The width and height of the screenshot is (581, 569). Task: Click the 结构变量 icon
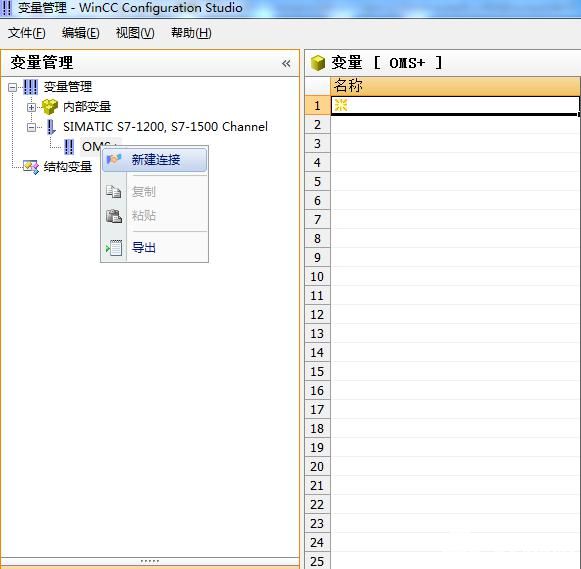31,167
